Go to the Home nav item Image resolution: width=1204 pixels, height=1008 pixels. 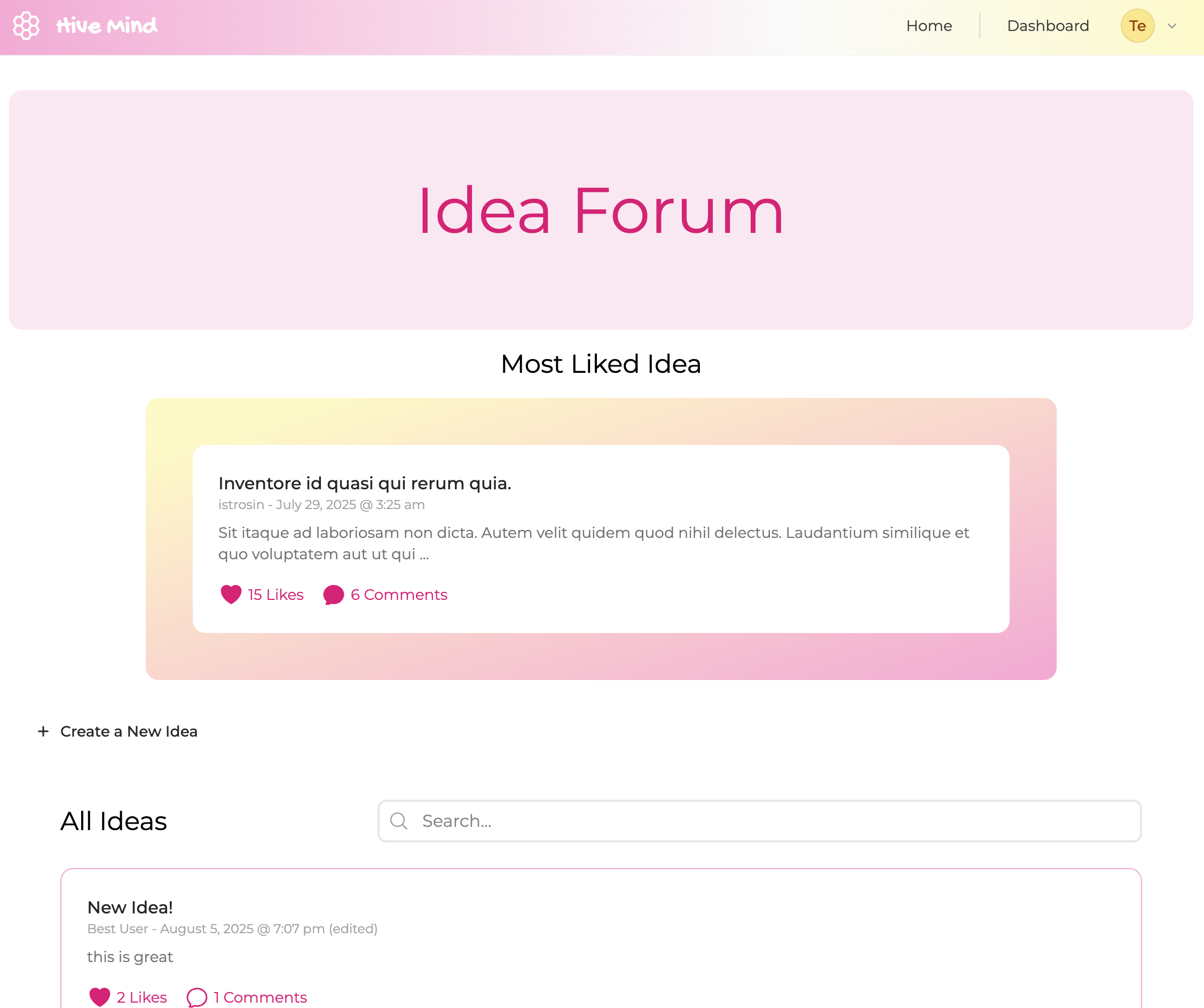tap(929, 26)
